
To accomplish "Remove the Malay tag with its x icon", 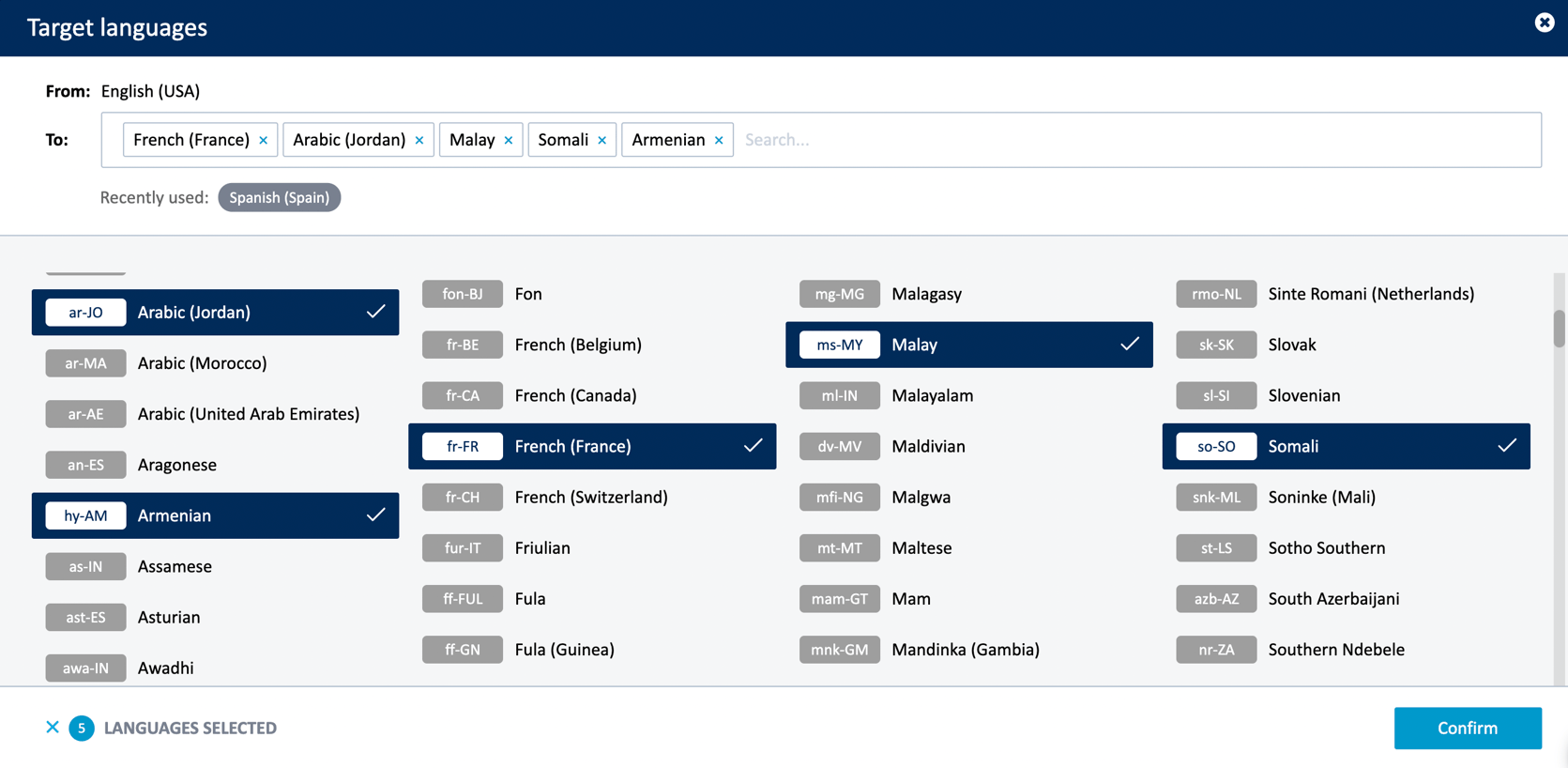I will tap(509, 140).
